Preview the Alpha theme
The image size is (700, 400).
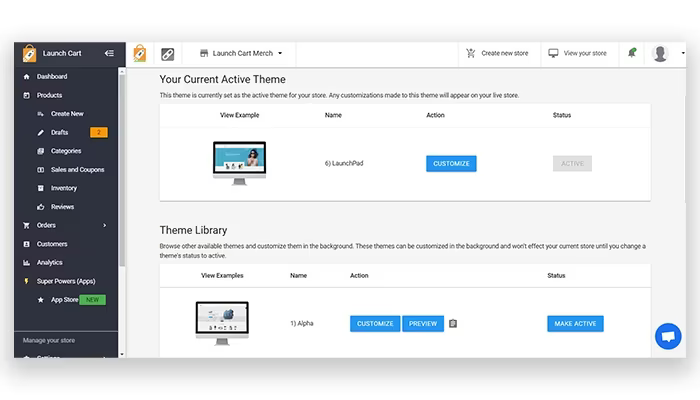point(423,324)
